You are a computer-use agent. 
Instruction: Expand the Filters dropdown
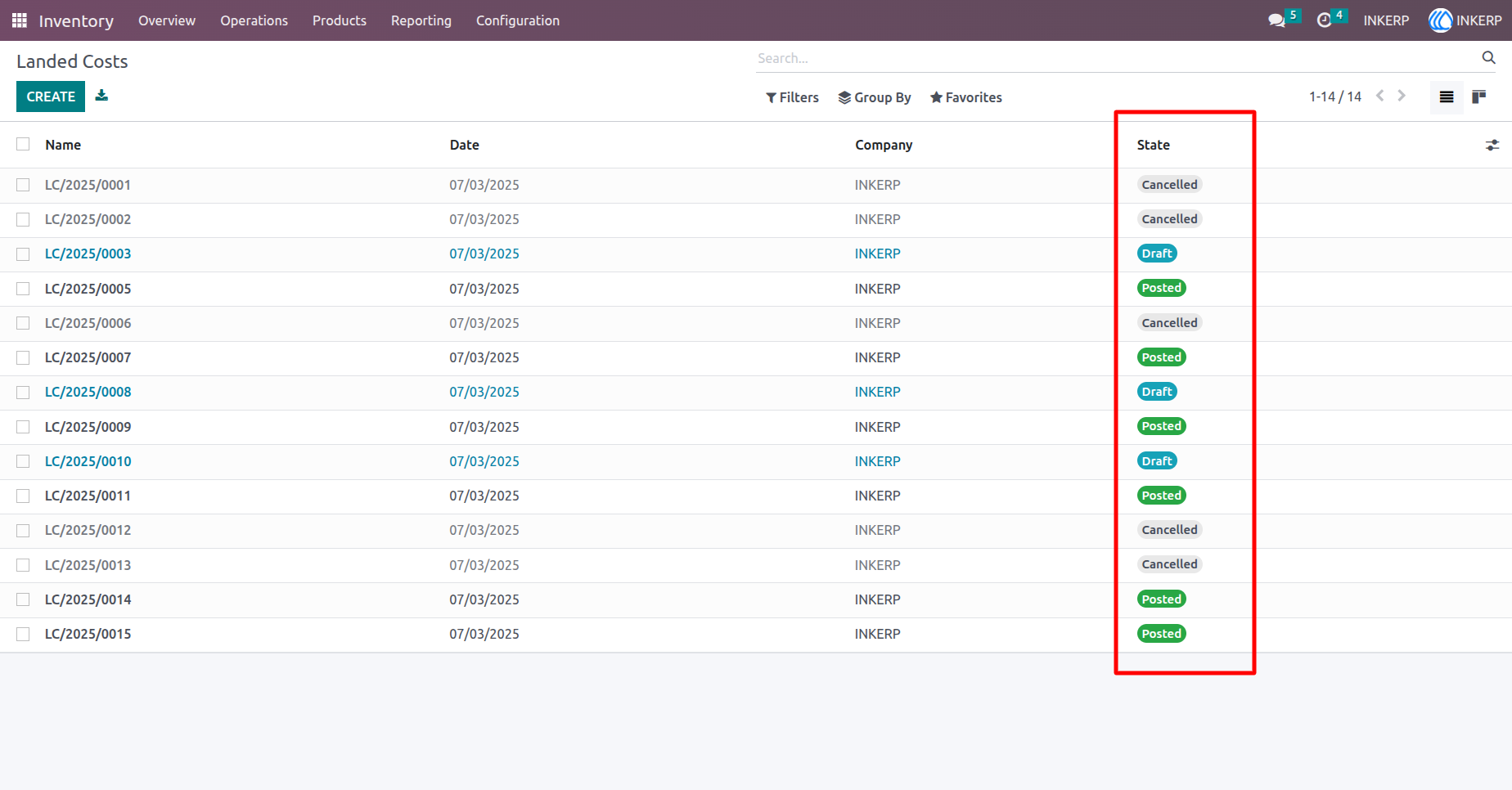coord(792,97)
